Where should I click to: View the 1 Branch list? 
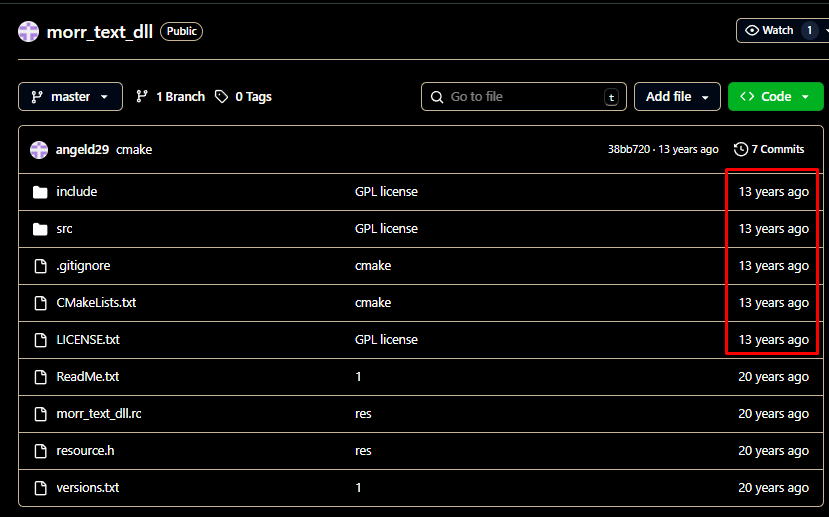click(170, 97)
